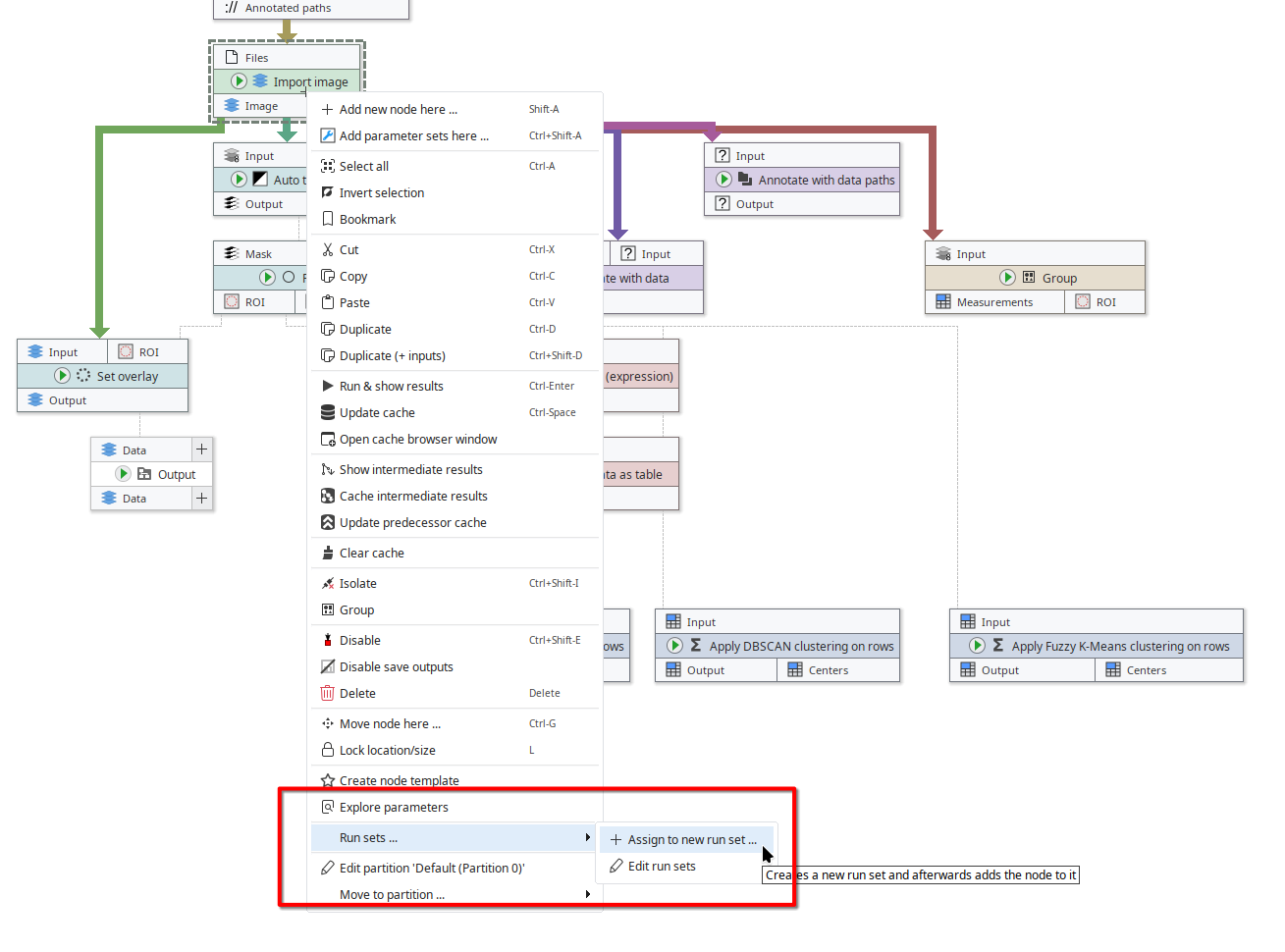The image size is (1285, 952).
Task: Run the Annotate with data paths node
Action: [x=723, y=180]
